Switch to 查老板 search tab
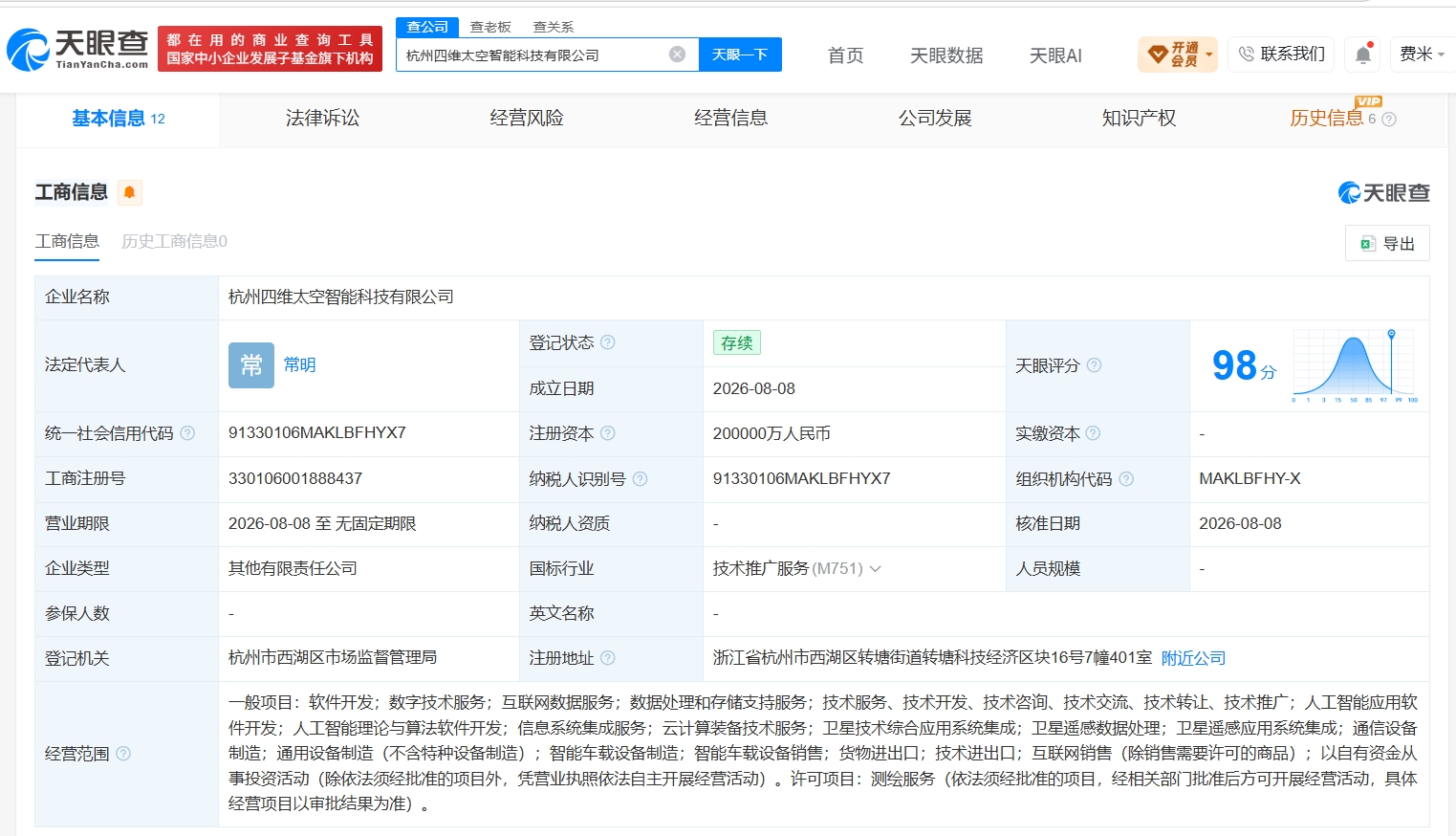Viewport: 1456px width, 836px height. [x=490, y=27]
